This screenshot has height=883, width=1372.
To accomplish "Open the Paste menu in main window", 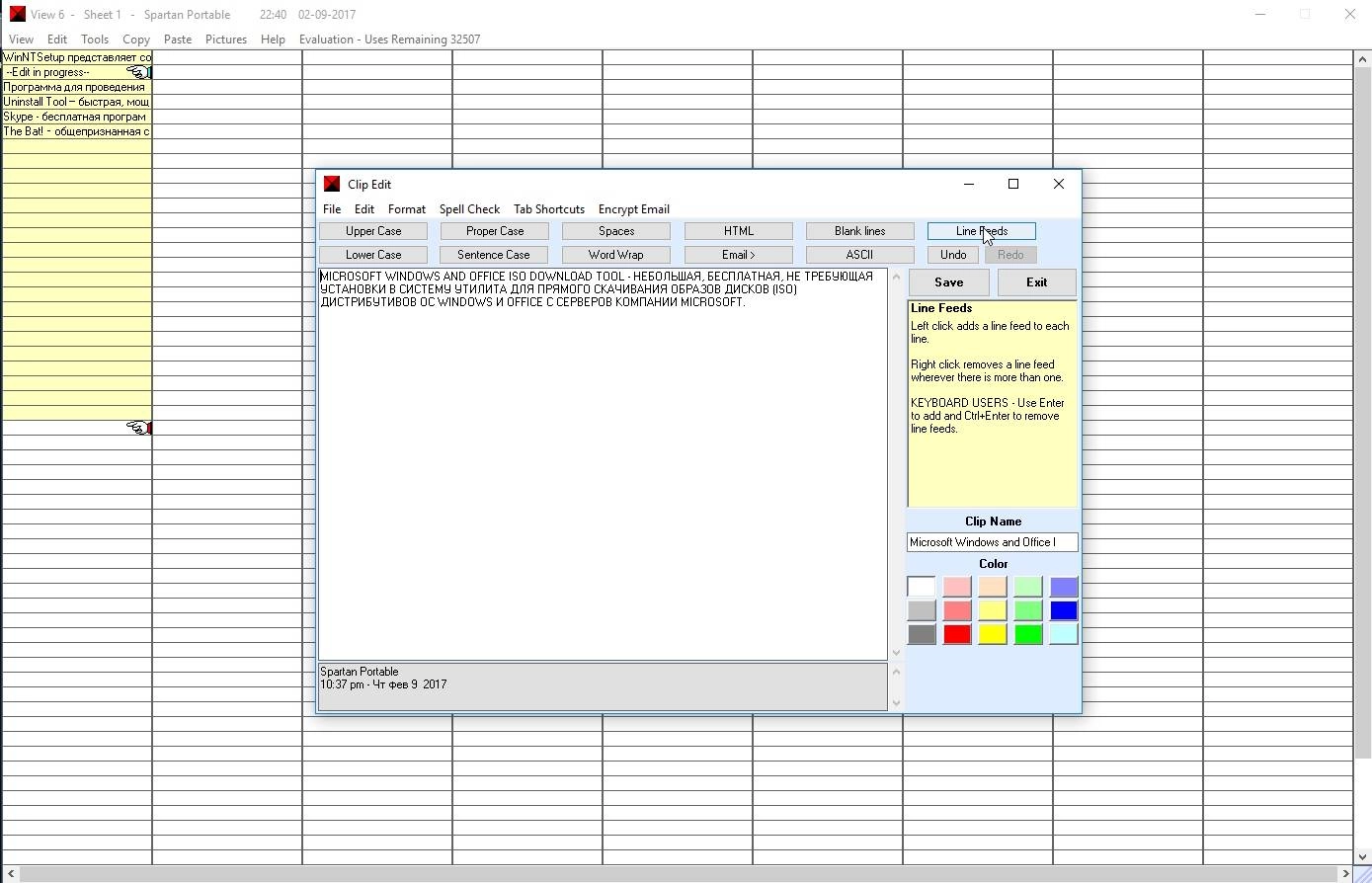I will click(x=178, y=40).
